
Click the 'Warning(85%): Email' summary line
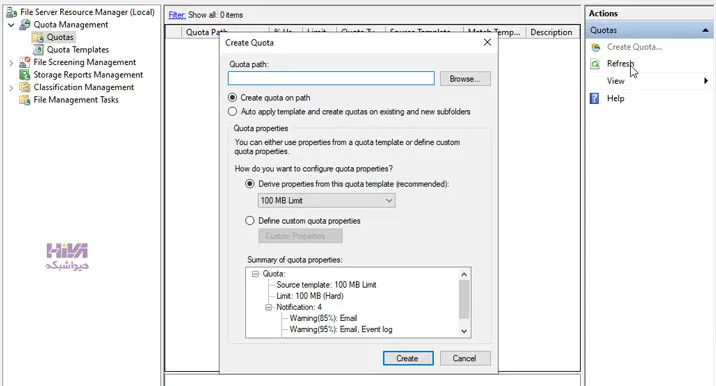coord(323,318)
